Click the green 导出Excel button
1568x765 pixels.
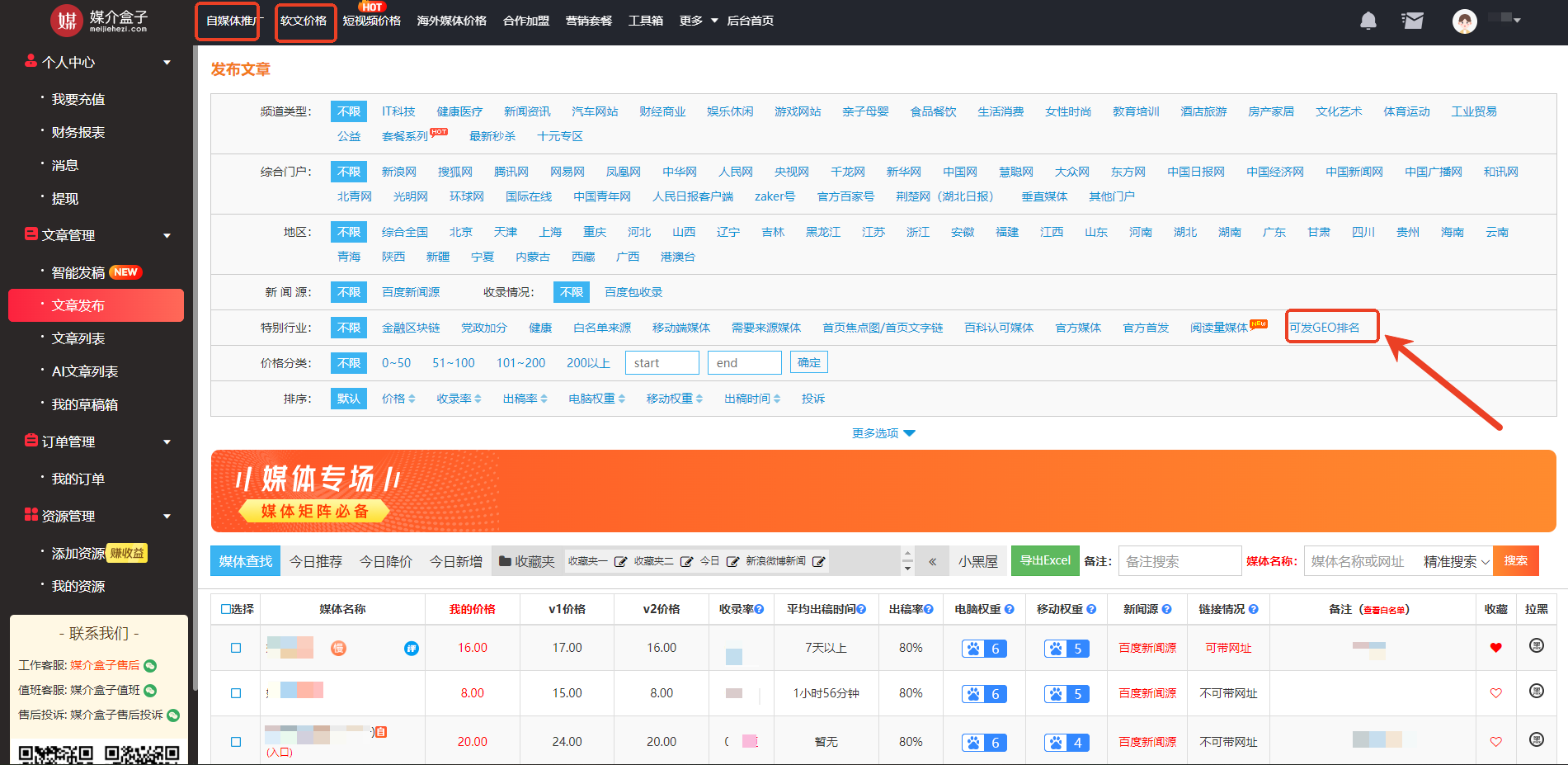(1045, 561)
